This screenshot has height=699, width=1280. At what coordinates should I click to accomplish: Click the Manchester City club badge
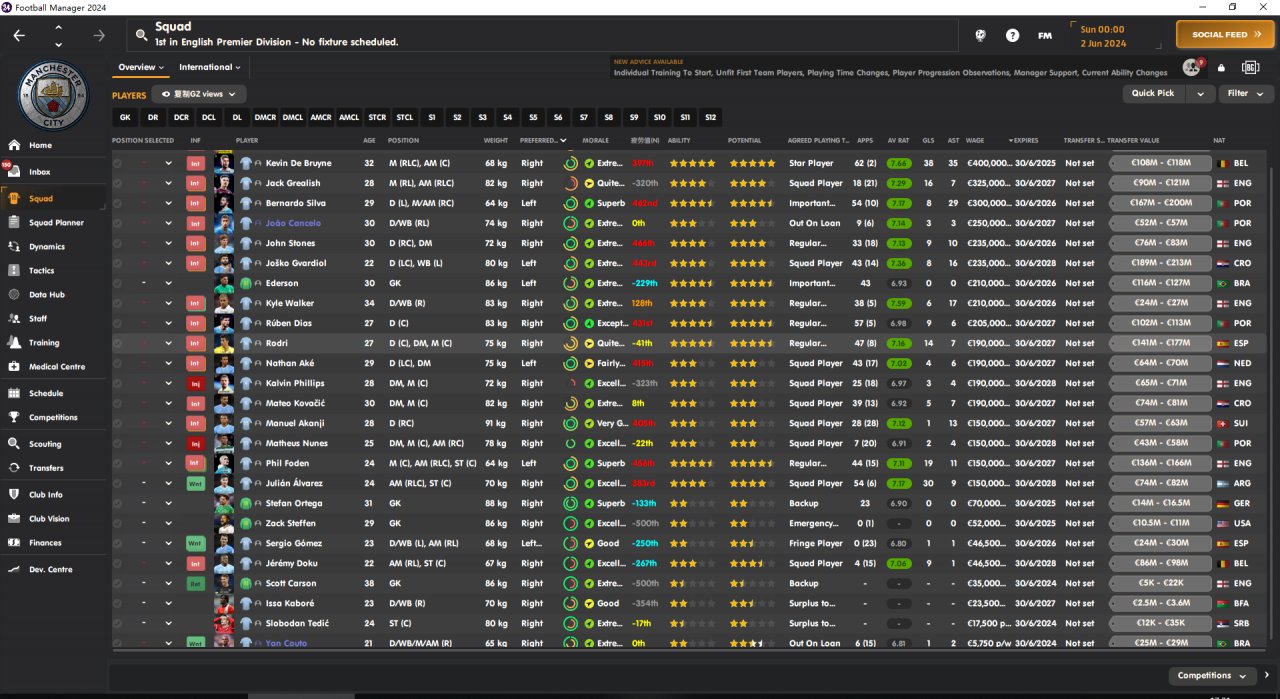point(54,95)
